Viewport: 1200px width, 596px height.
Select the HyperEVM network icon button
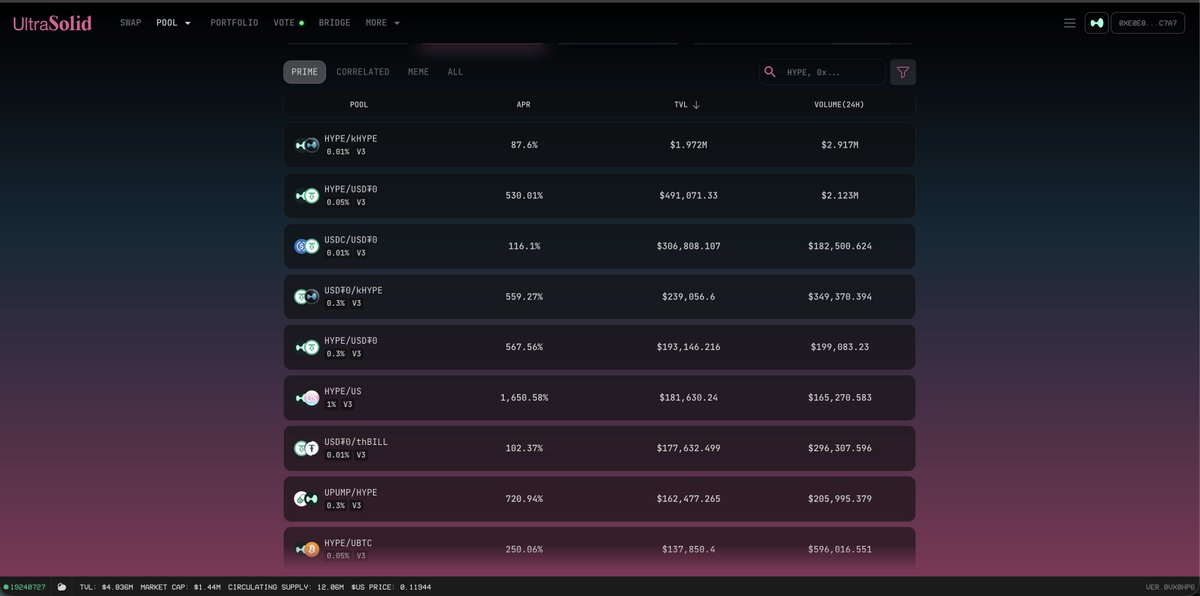(1097, 23)
